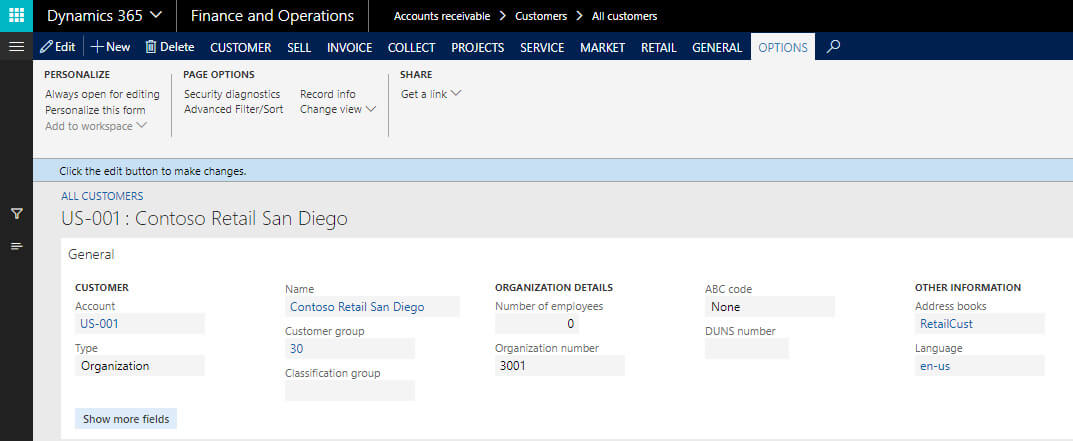The width and height of the screenshot is (1073, 441).
Task: Click Personalize this form
Action: [95, 110]
